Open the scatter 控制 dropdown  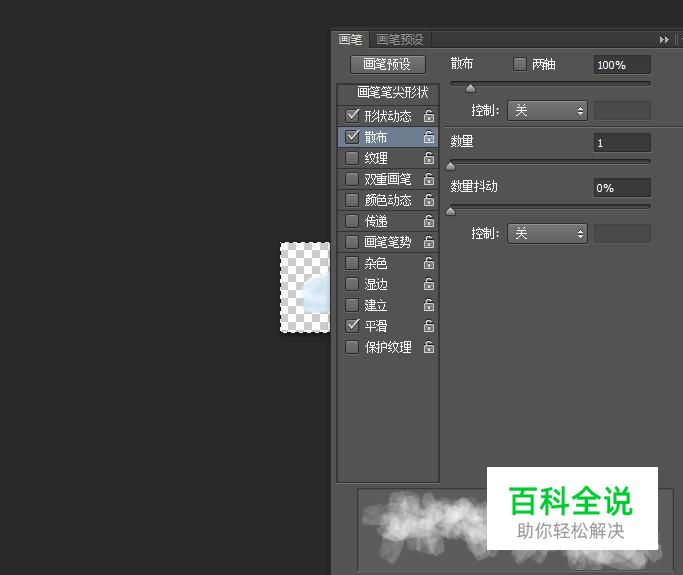point(548,111)
